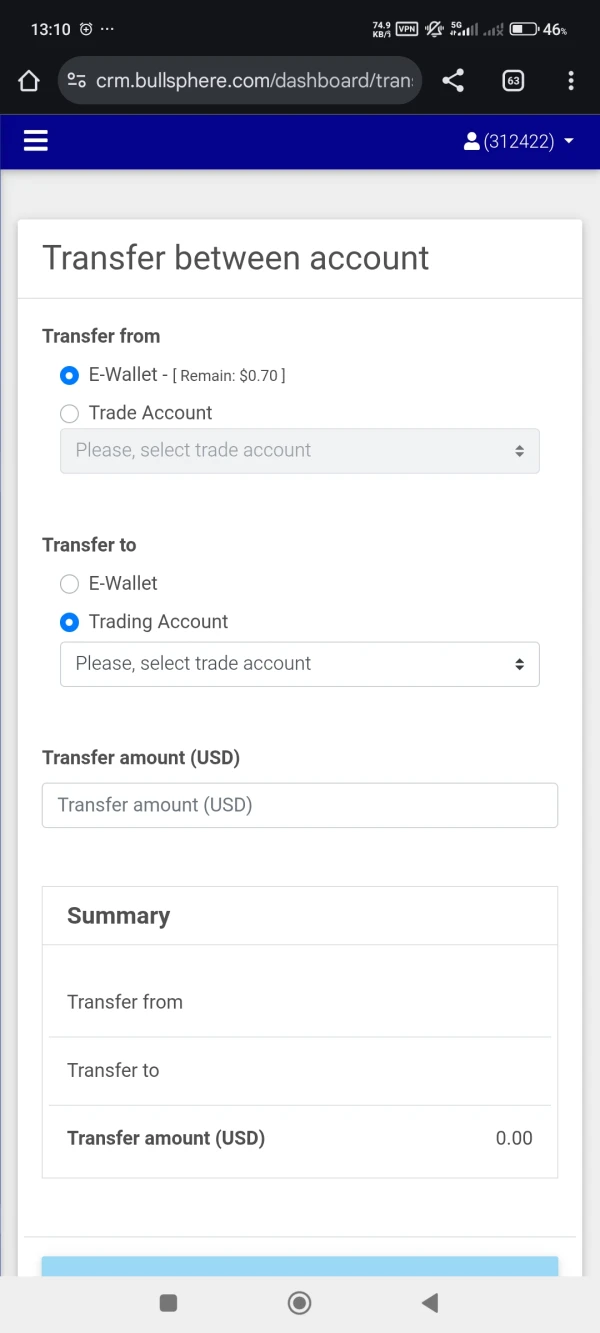The height and width of the screenshot is (1333, 600).
Task: Open the browser three-dot overflow menu
Action: (x=570, y=81)
